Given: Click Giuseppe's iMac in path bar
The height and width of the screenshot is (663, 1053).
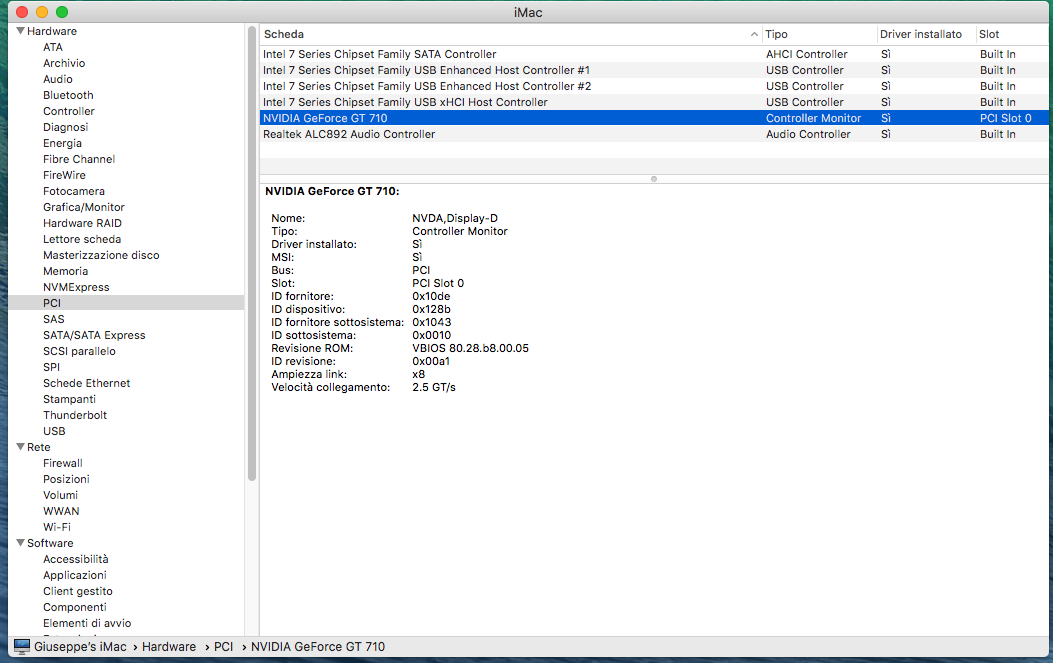Looking at the screenshot, I should pyautogui.click(x=80, y=647).
